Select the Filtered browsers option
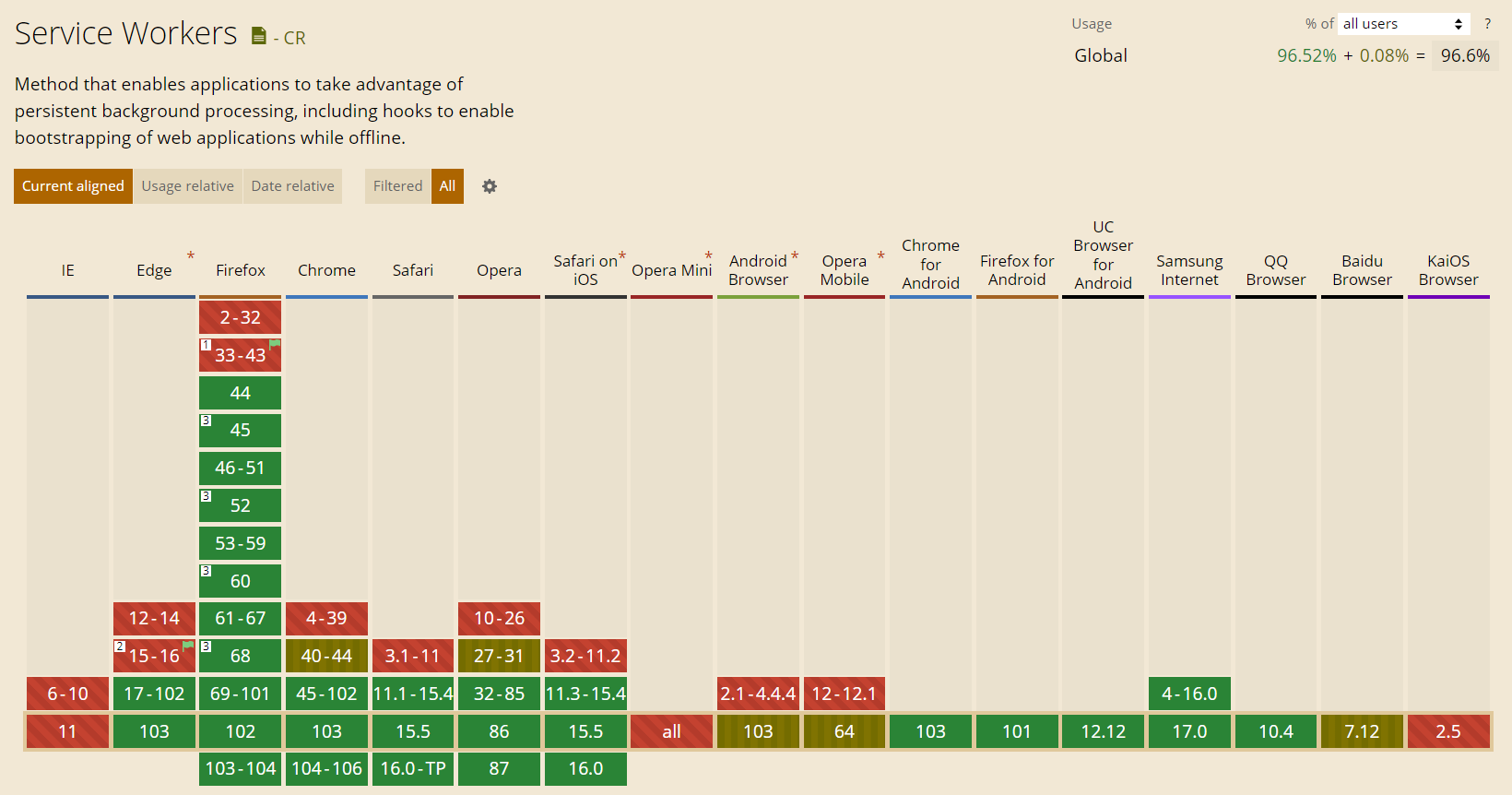 point(397,186)
